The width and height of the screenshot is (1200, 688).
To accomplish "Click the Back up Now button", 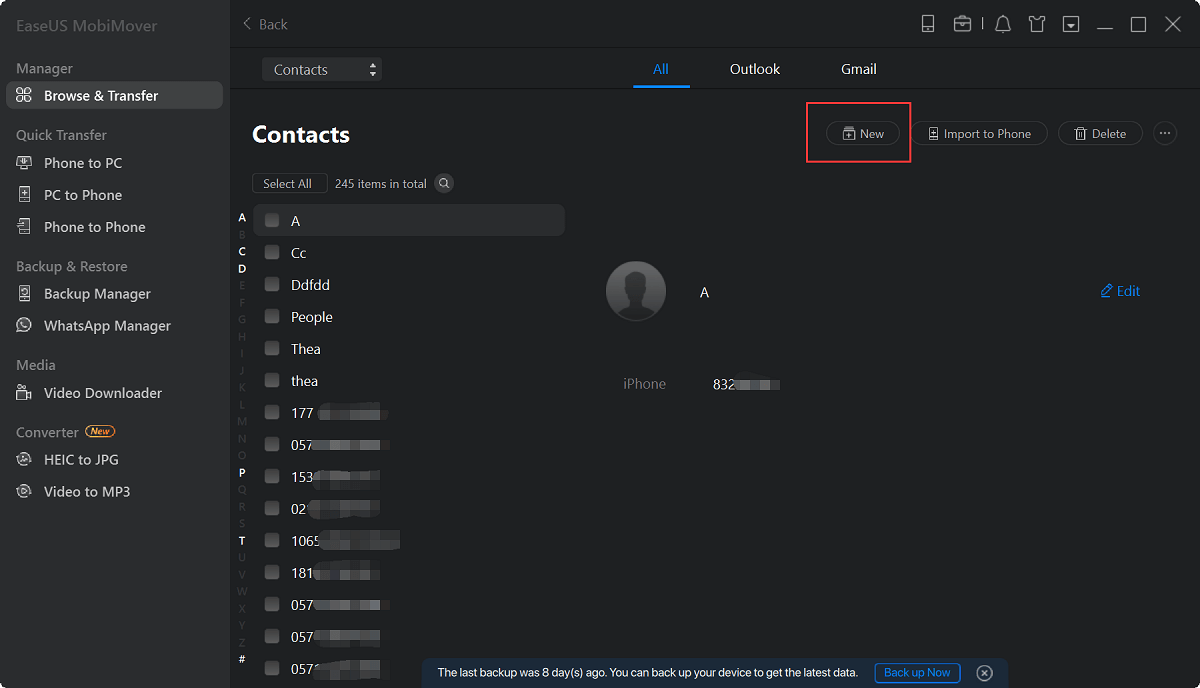I will tap(917, 673).
